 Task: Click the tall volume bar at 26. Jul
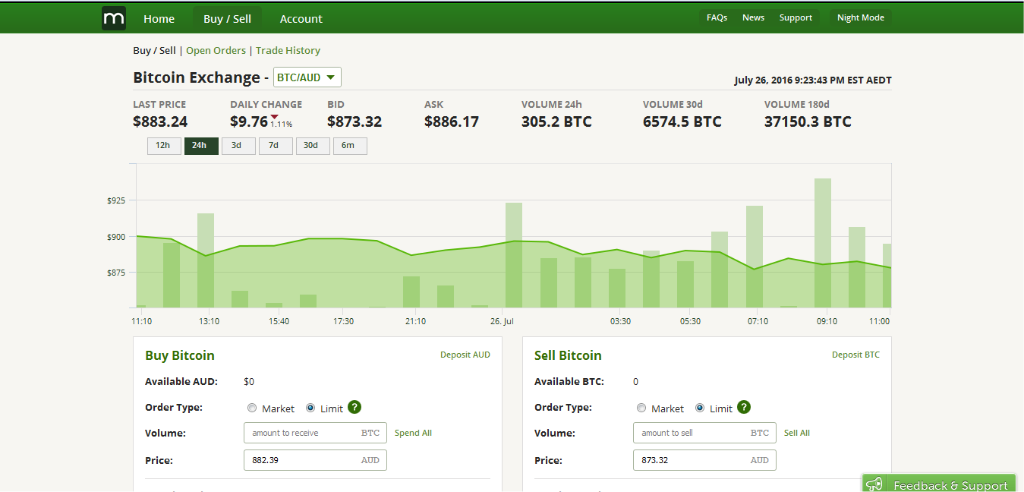514,255
